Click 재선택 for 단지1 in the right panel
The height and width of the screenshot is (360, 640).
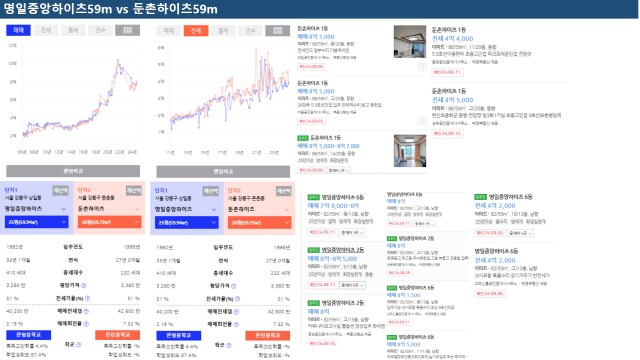[x=211, y=191]
